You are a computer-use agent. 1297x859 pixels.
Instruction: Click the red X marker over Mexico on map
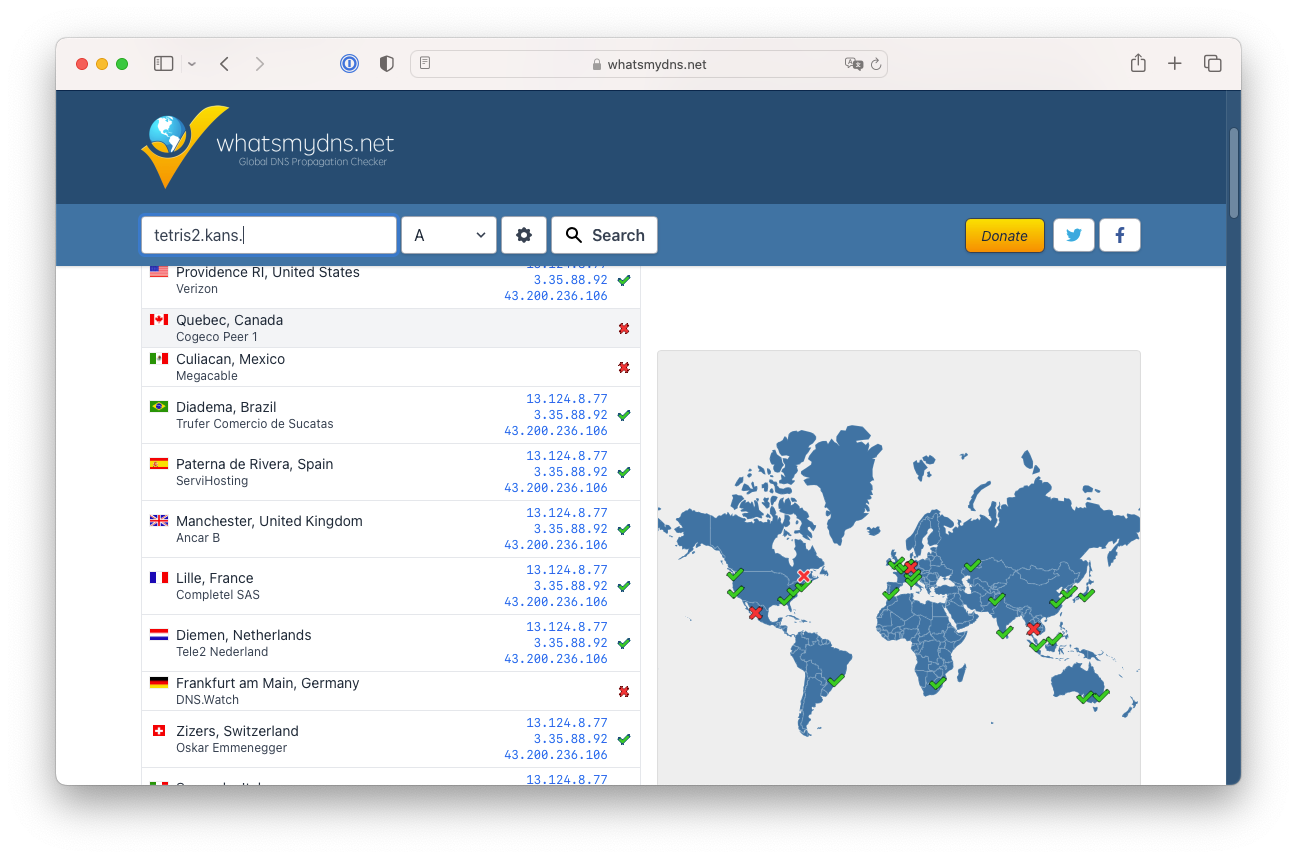coord(755,612)
